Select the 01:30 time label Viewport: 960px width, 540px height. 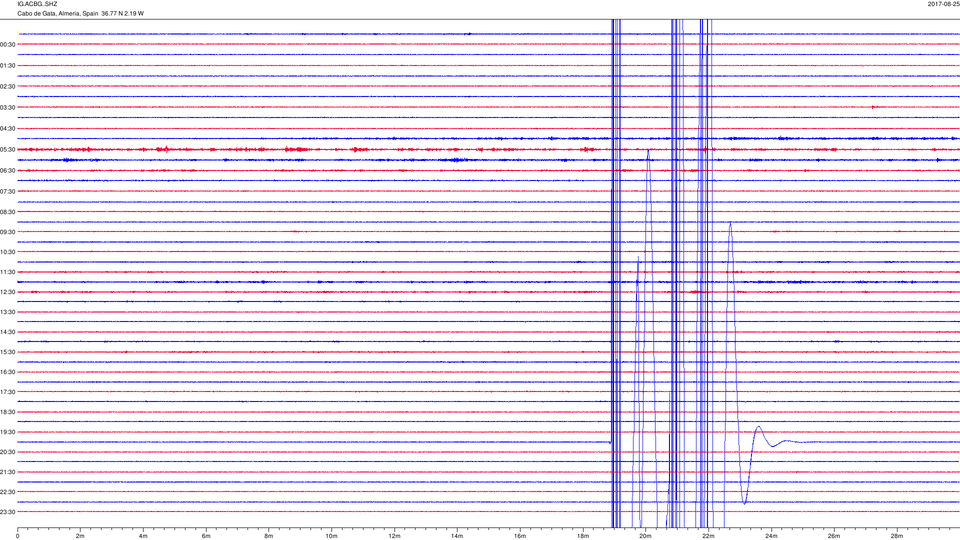click(8, 66)
